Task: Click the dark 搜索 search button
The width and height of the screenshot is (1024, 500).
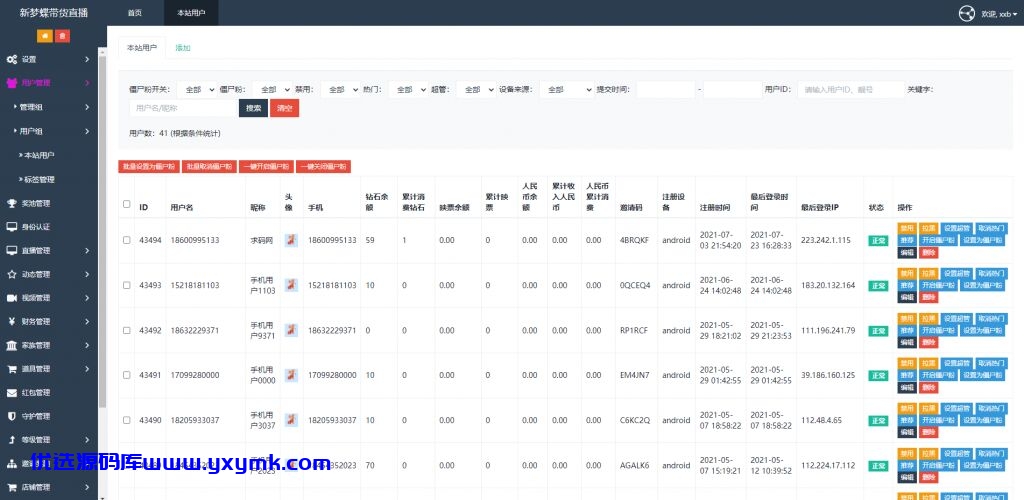Action: pyautogui.click(x=253, y=108)
